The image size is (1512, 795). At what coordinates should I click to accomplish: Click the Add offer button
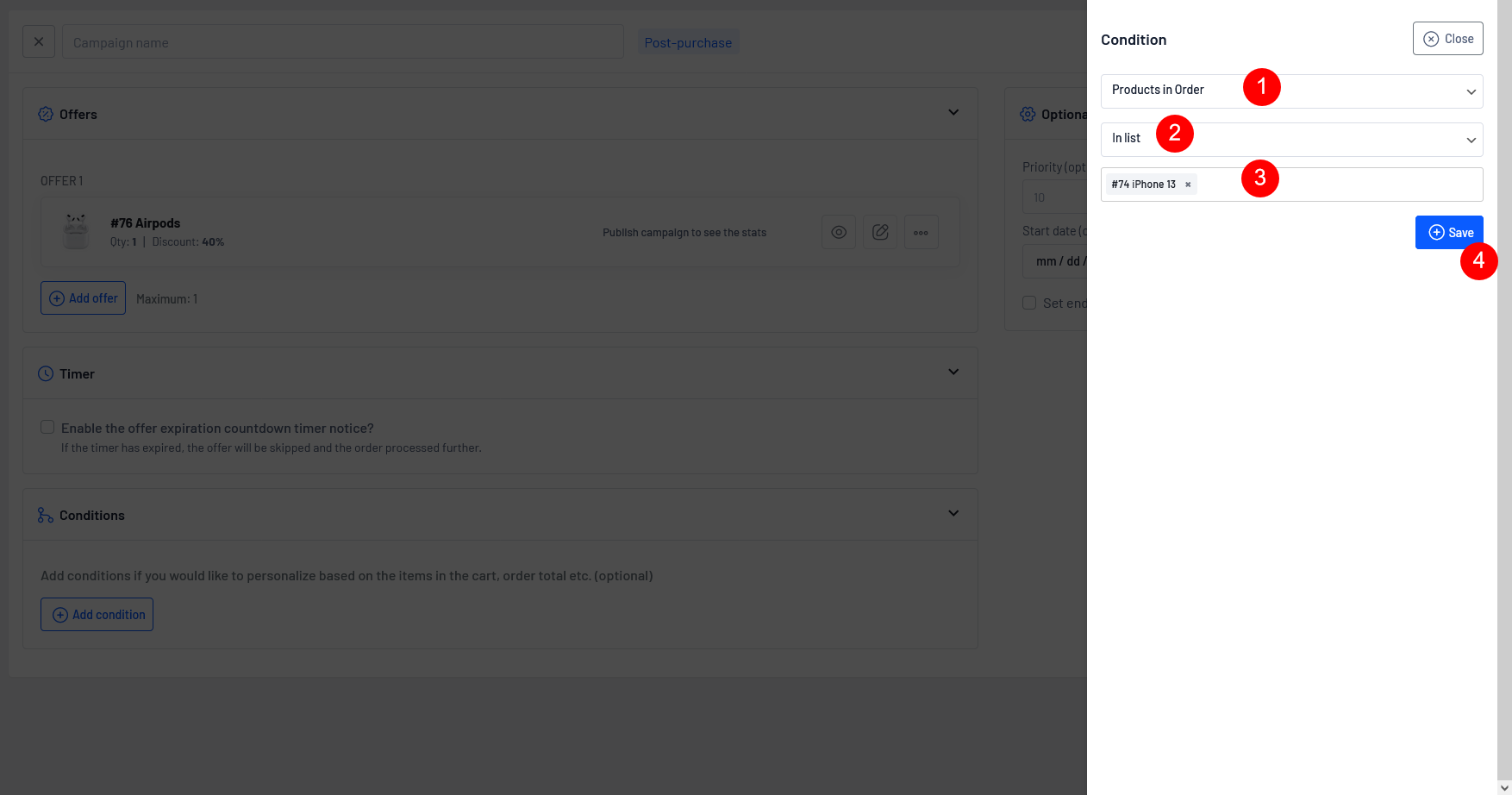click(83, 298)
